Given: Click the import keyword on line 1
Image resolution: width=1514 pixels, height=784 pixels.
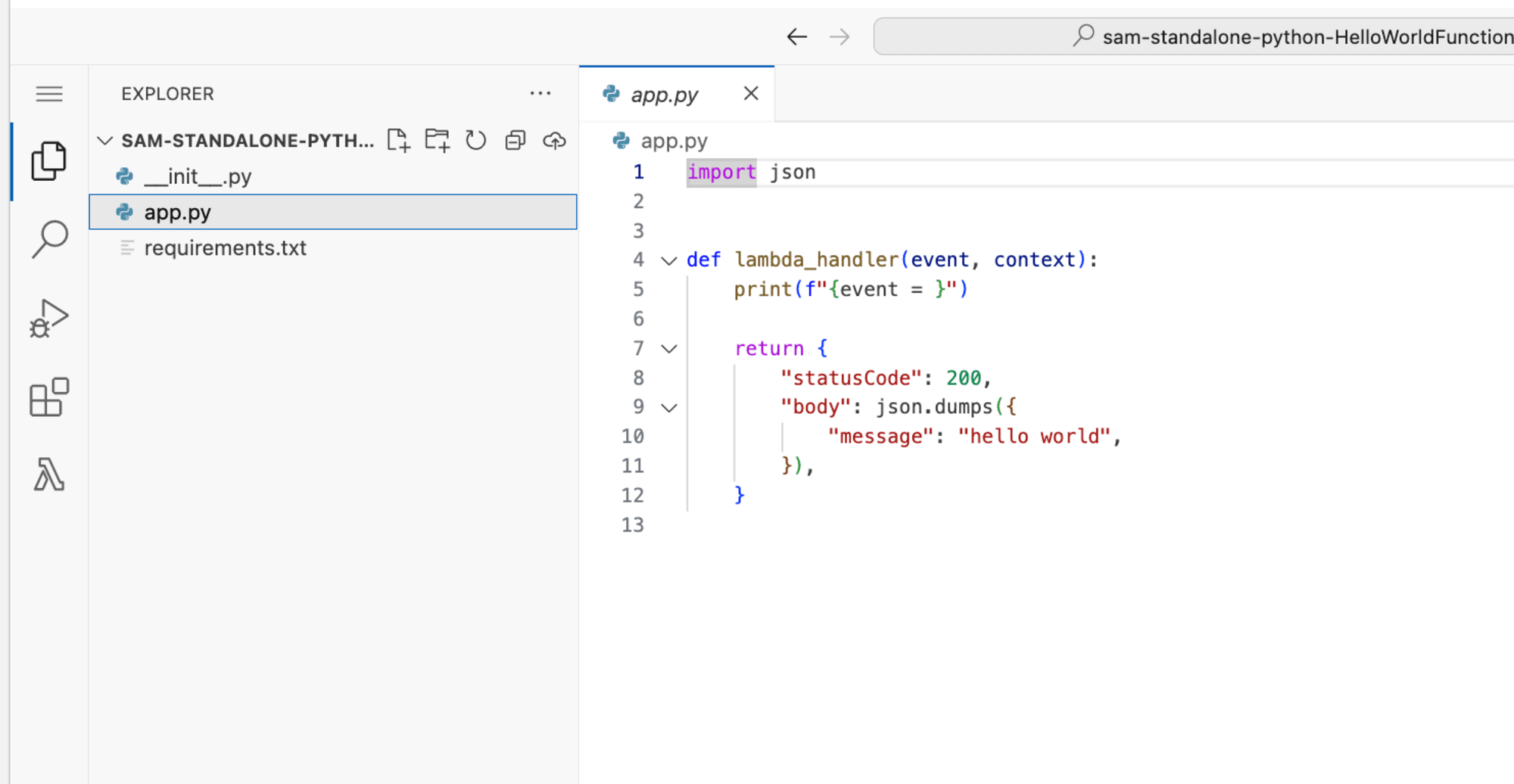Looking at the screenshot, I should tap(721, 173).
